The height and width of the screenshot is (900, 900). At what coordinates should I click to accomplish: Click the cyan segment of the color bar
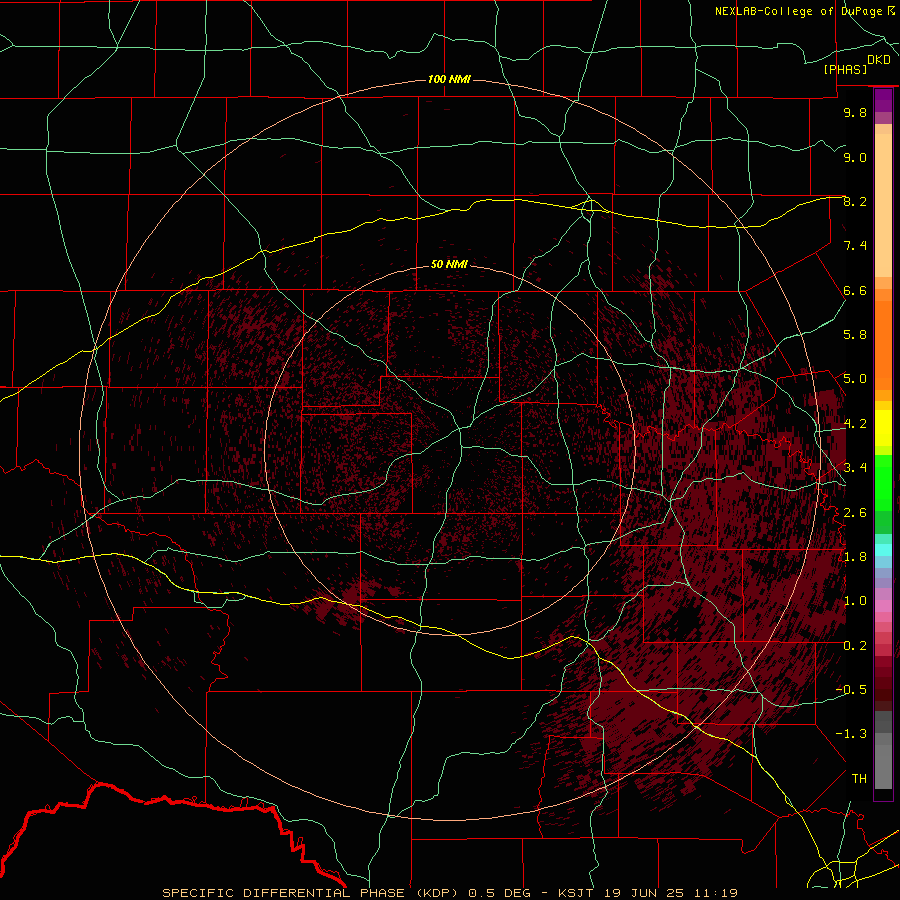[x=883, y=550]
